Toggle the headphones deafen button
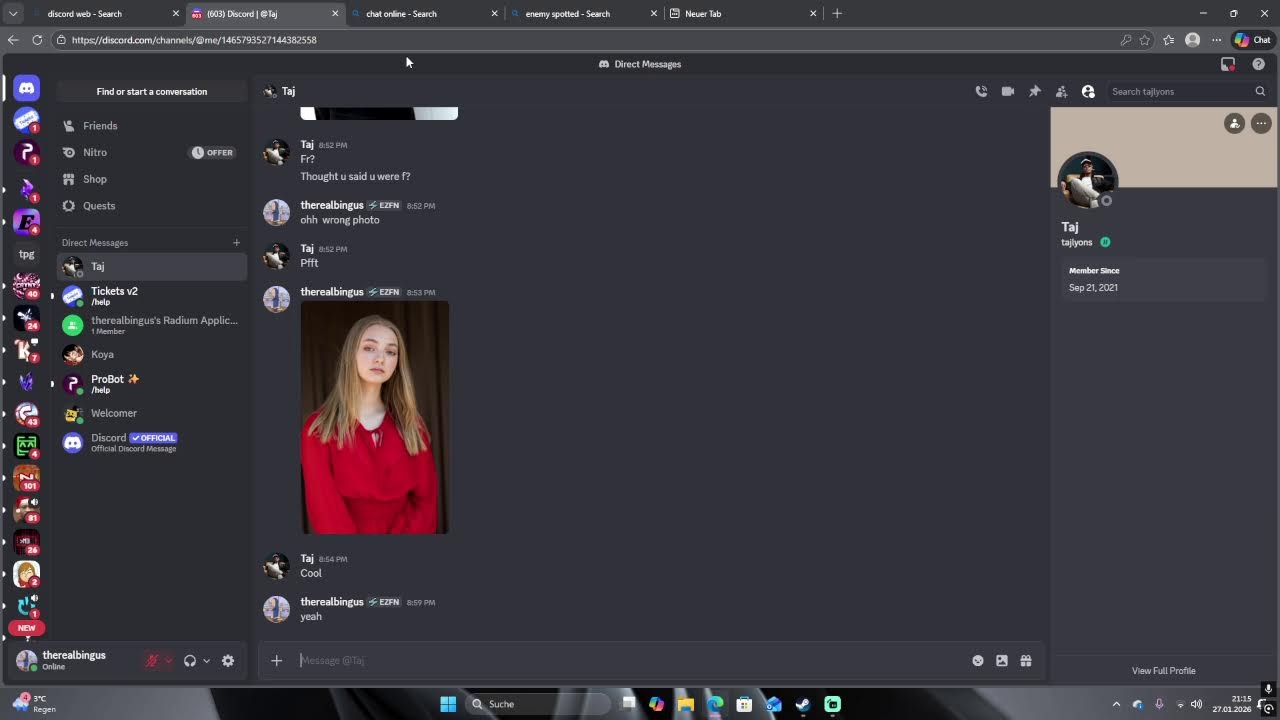This screenshot has width=1280, height=720. [190, 660]
